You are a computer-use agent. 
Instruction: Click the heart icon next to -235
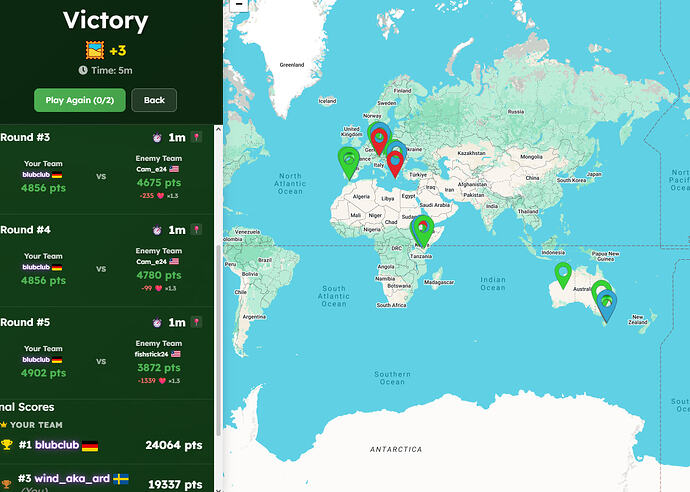160,196
